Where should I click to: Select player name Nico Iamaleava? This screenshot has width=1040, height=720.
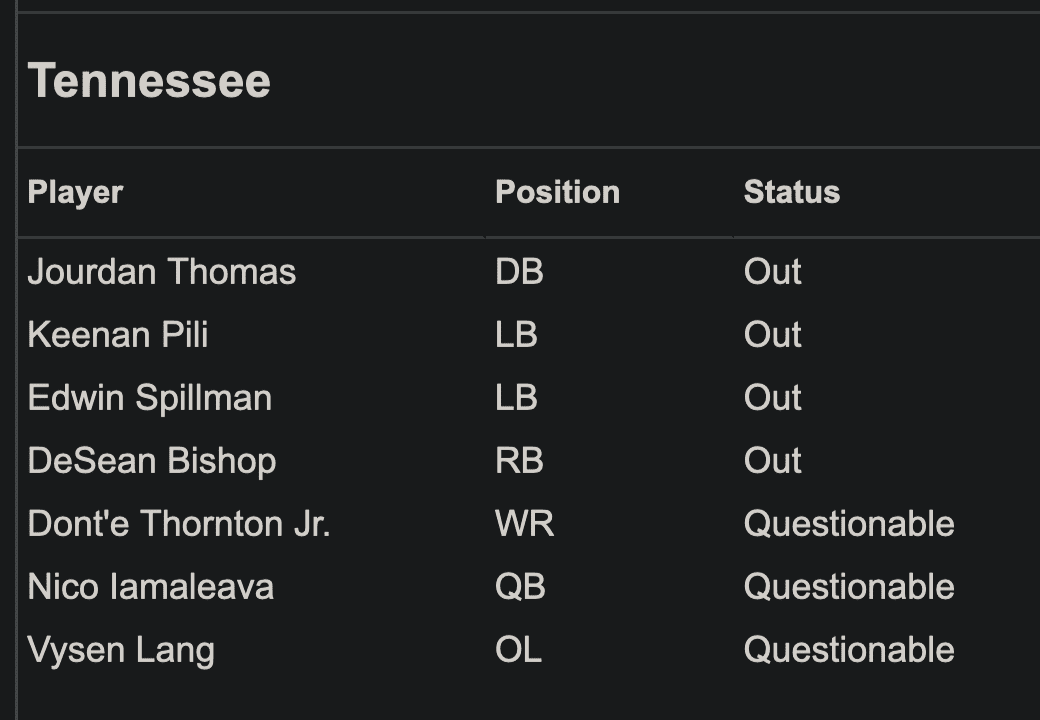pyautogui.click(x=150, y=587)
